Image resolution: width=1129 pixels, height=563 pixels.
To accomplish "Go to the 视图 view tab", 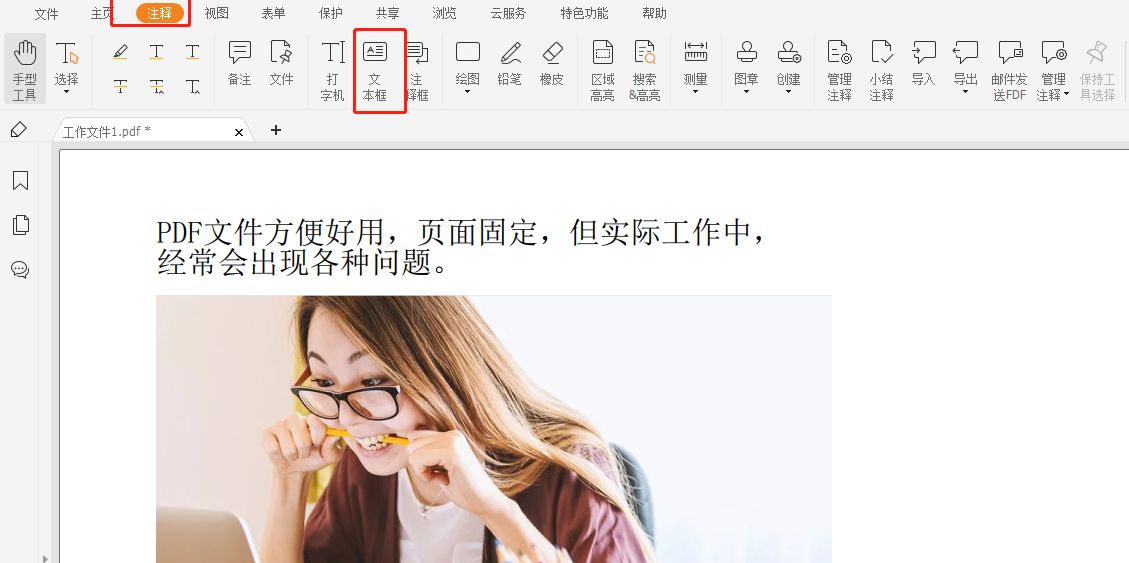I will coord(217,14).
